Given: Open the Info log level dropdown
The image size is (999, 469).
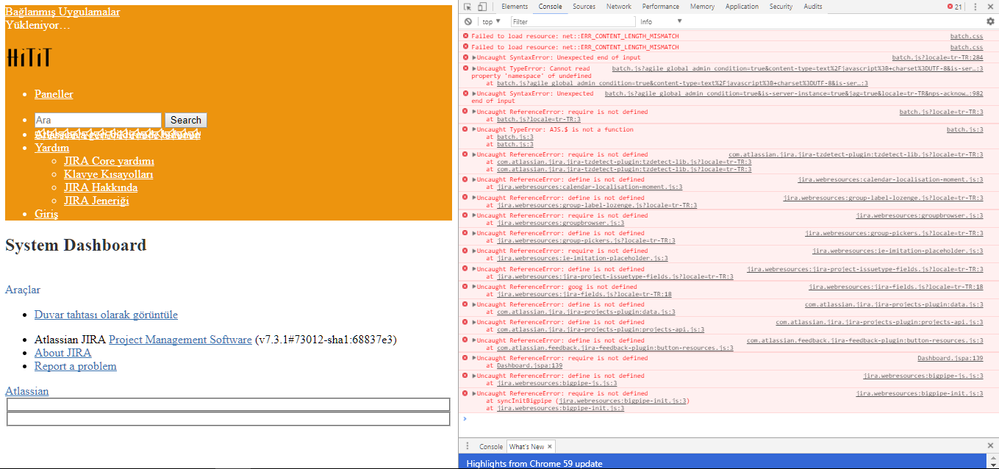Looking at the screenshot, I should [661, 22].
